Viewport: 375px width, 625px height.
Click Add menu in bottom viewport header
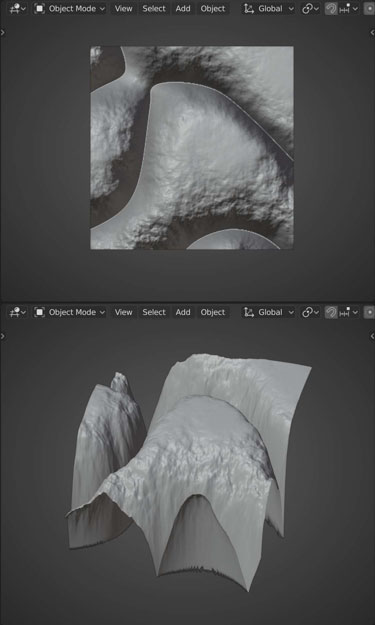coord(183,312)
